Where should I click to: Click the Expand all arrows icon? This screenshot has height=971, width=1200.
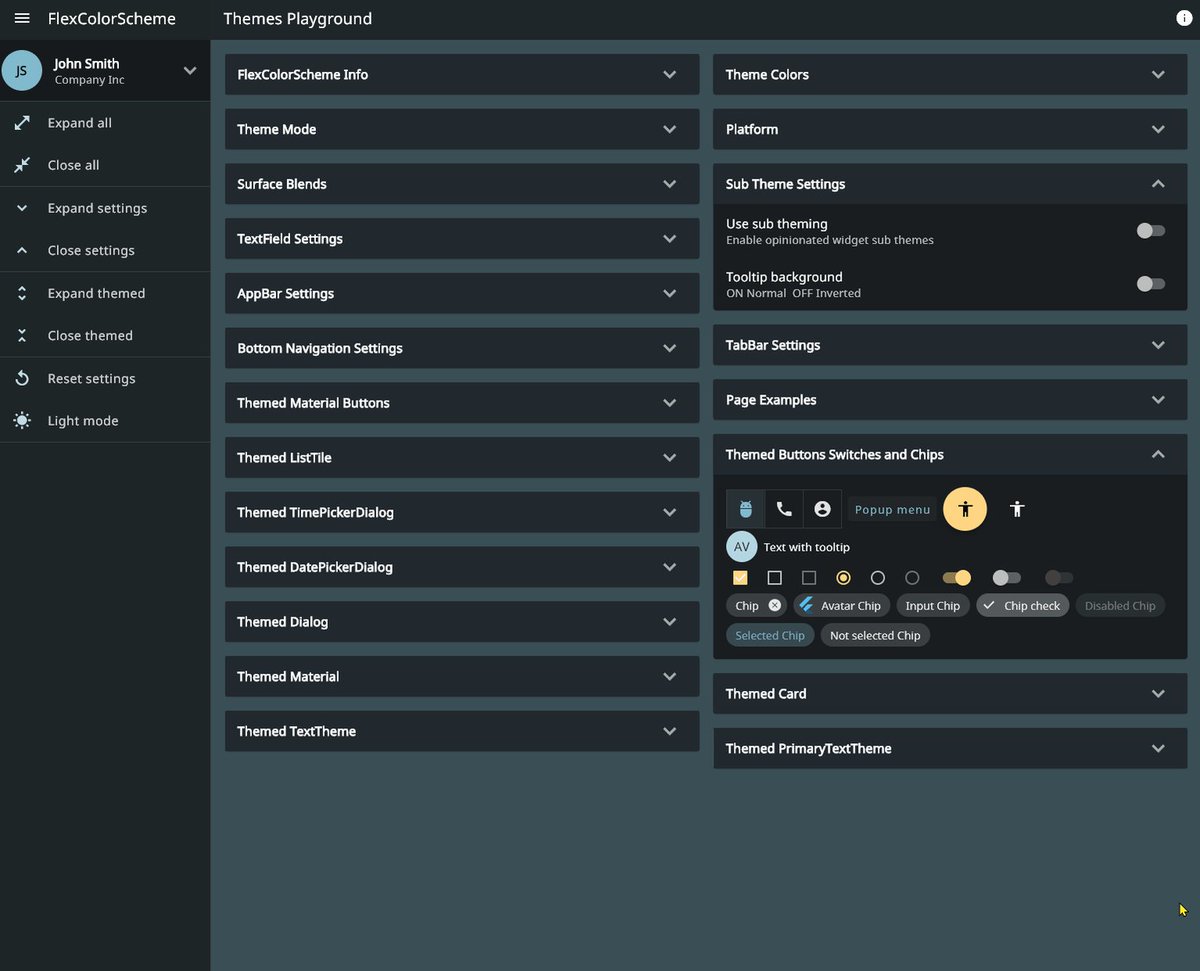(22, 123)
